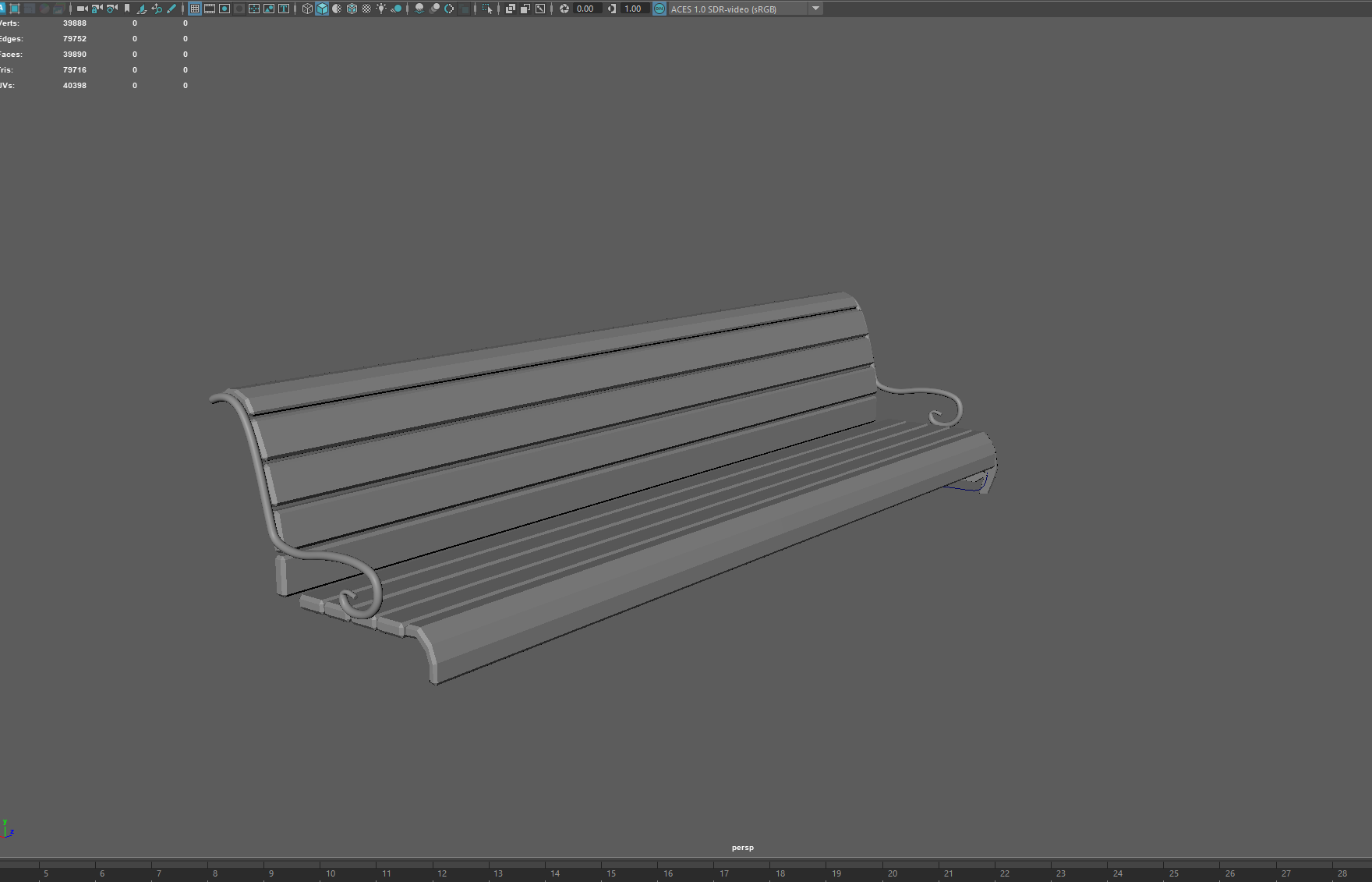Click the camera Bookmarks icon
Image resolution: width=1372 pixels, height=882 pixels.
127,9
